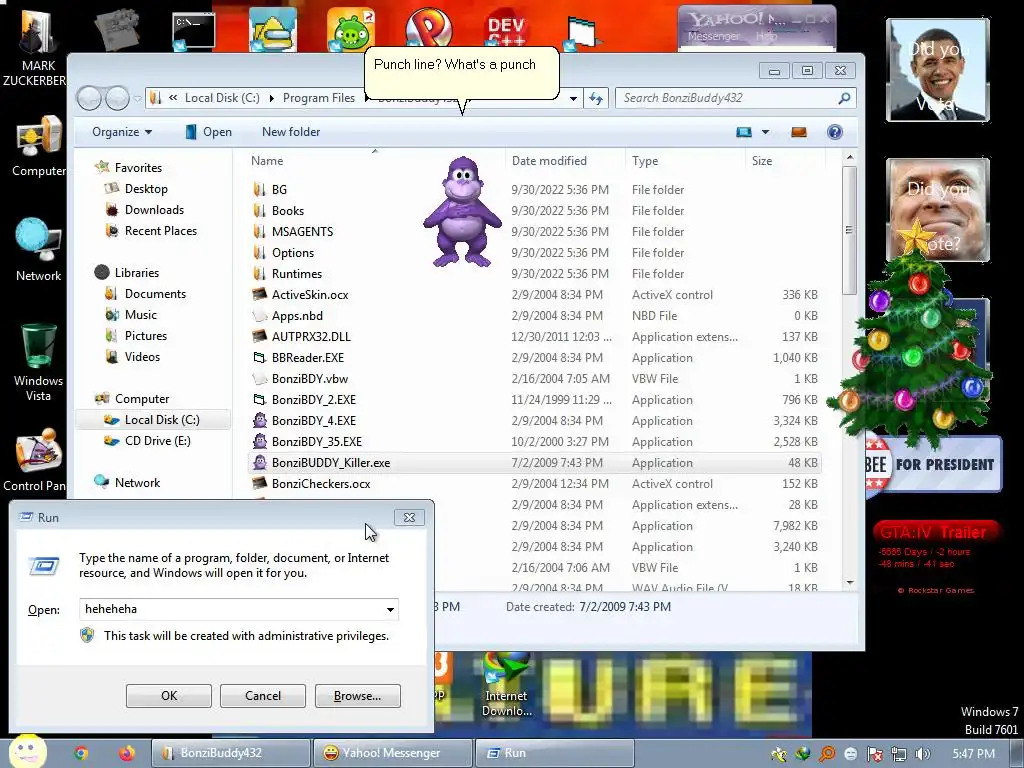Open the Windows Vista recycle bin icon
This screenshot has width=1024, height=768.
39,361
